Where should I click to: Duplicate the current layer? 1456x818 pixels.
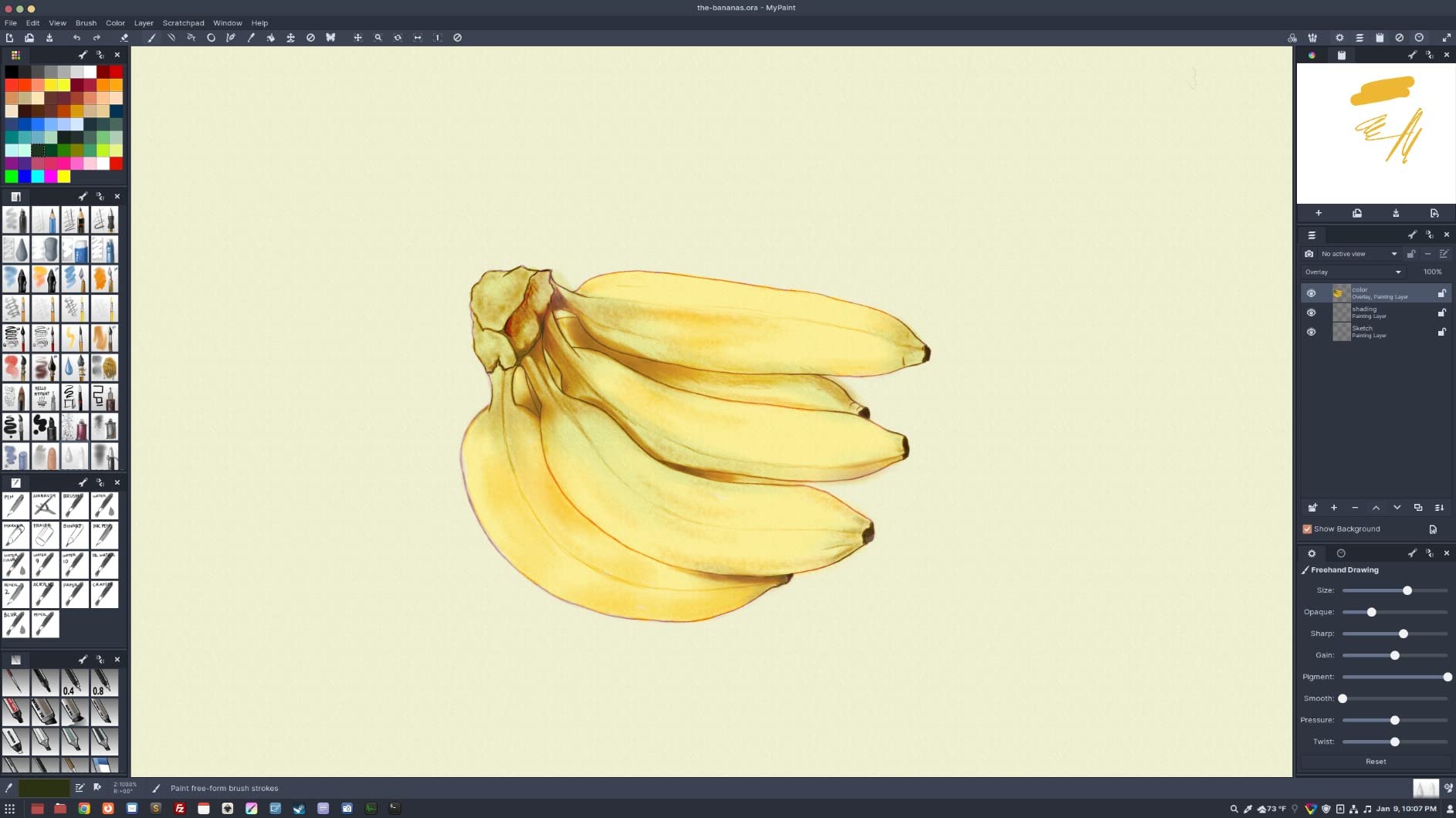coord(1418,508)
